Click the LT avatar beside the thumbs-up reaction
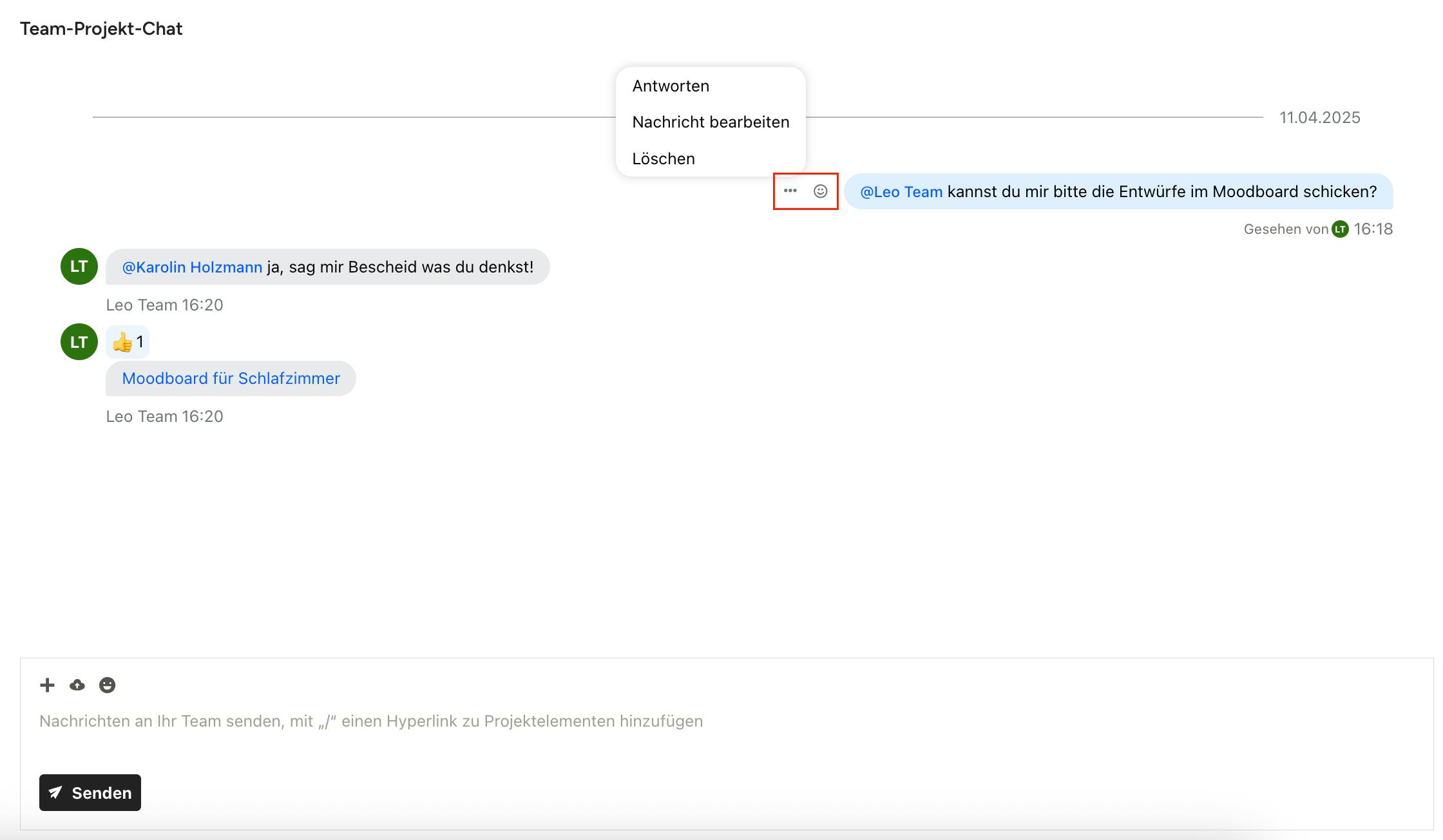 (x=79, y=342)
